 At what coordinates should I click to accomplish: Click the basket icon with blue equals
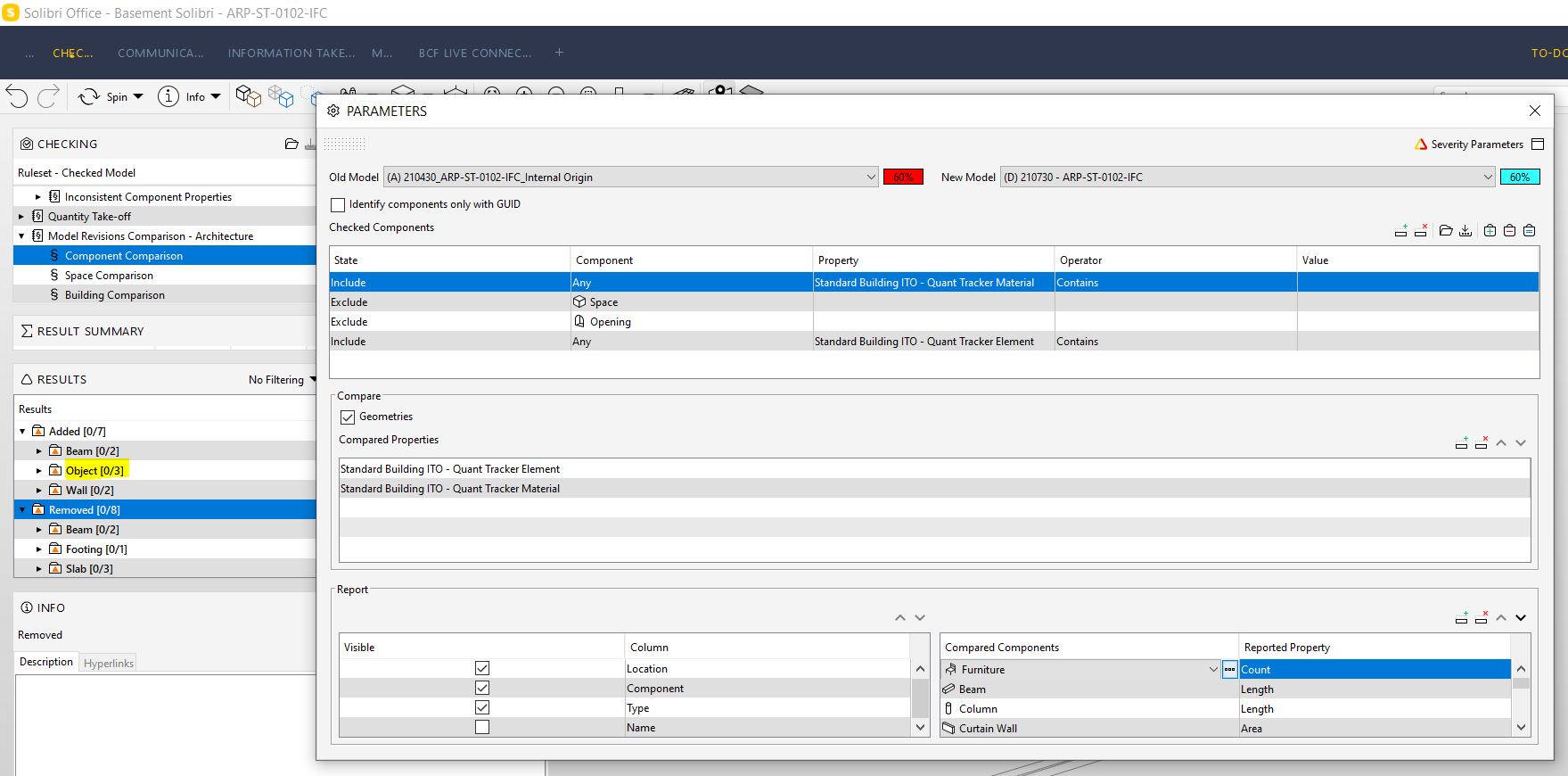(1529, 231)
